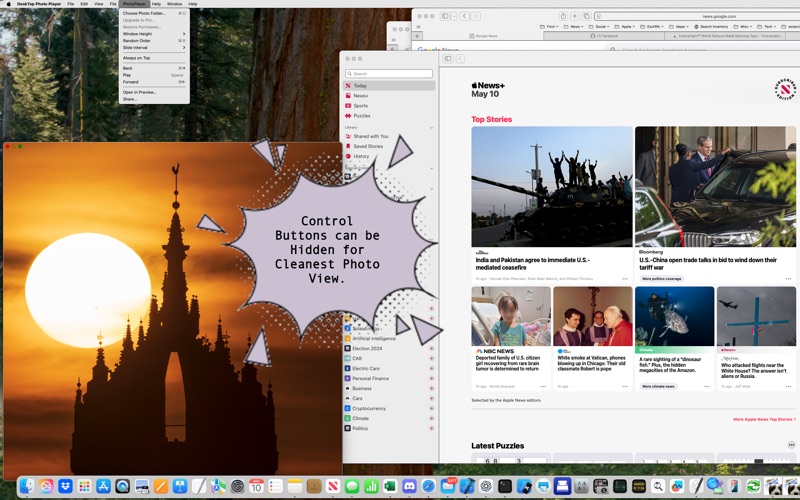Toggle follow button beside Personal Finance
Screen dimensions: 800x500
click(431, 379)
